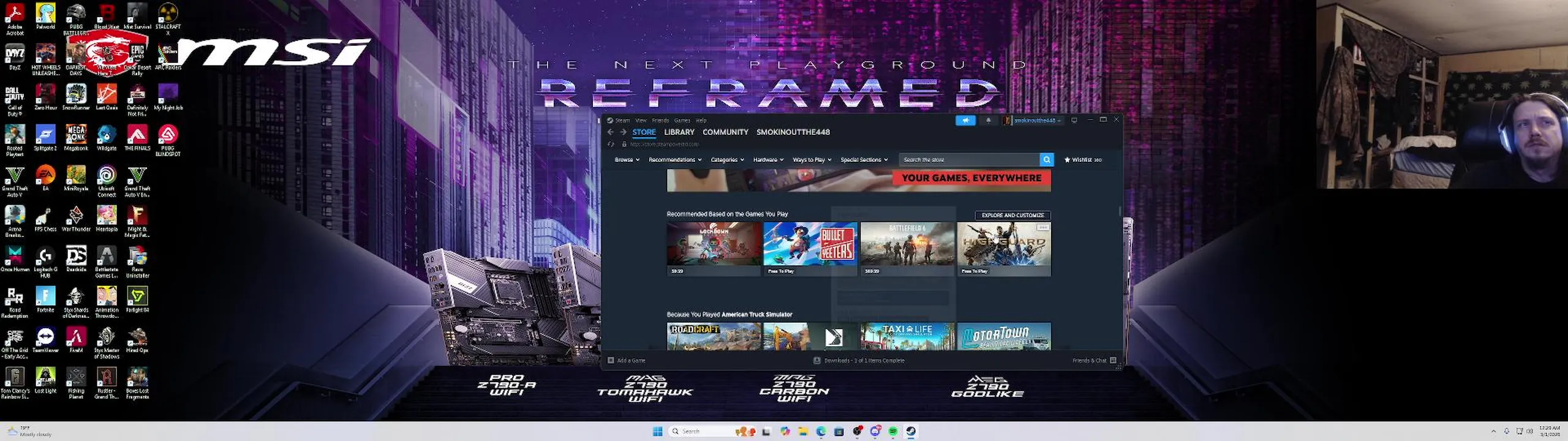Go back with Steam's back arrow

tap(611, 132)
